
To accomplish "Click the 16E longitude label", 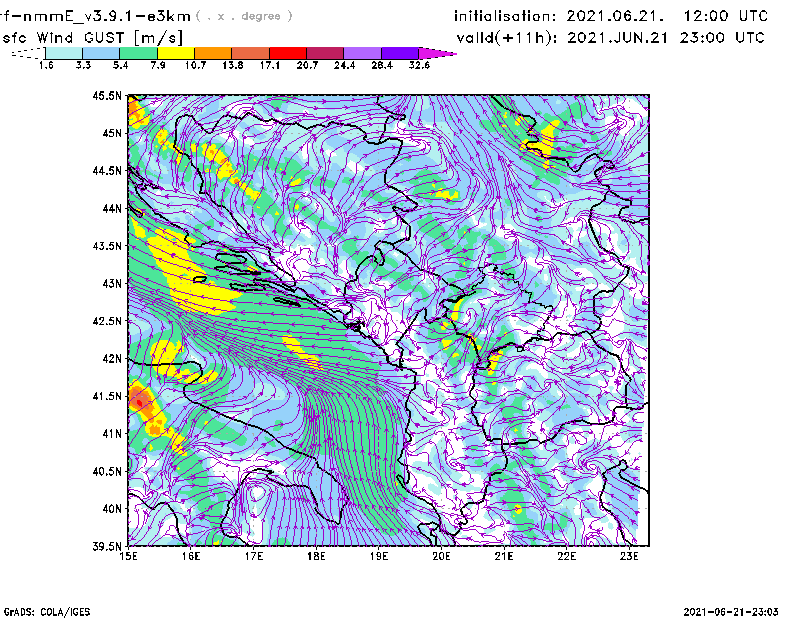I will pos(191,556).
